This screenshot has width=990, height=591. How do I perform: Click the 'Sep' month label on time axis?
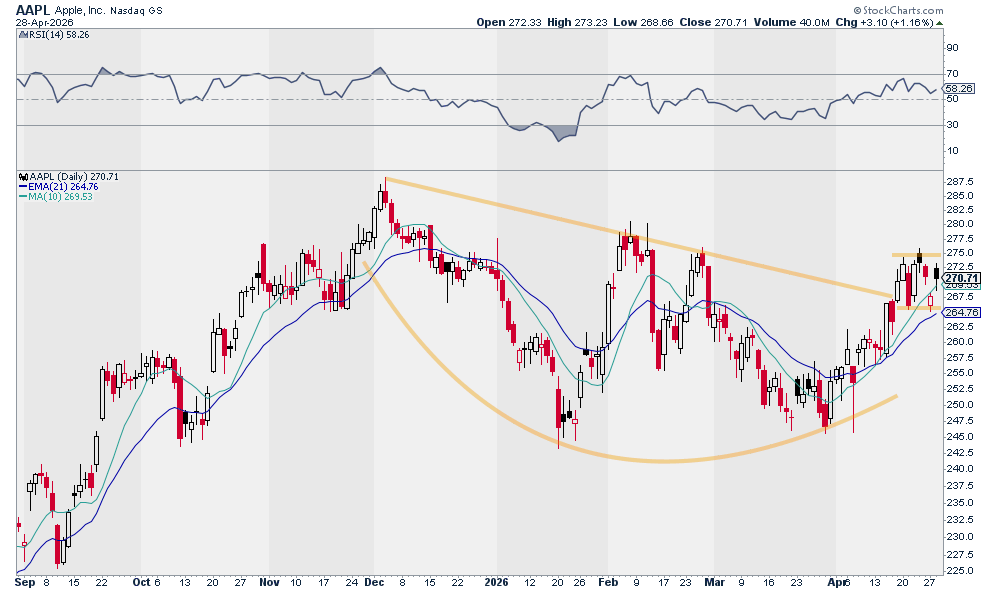(x=25, y=583)
